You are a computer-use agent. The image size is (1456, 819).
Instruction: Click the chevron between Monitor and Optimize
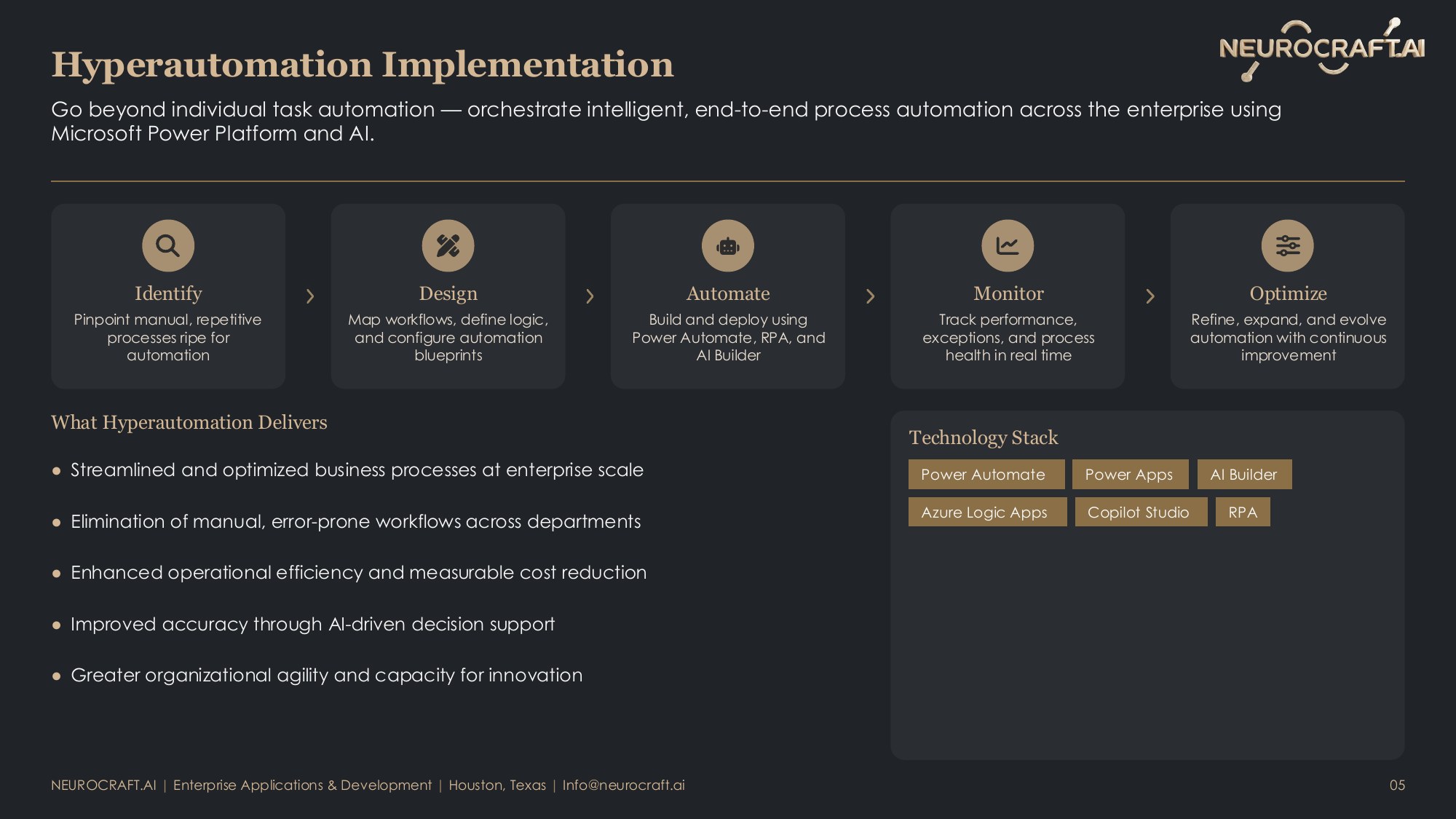click(1150, 296)
